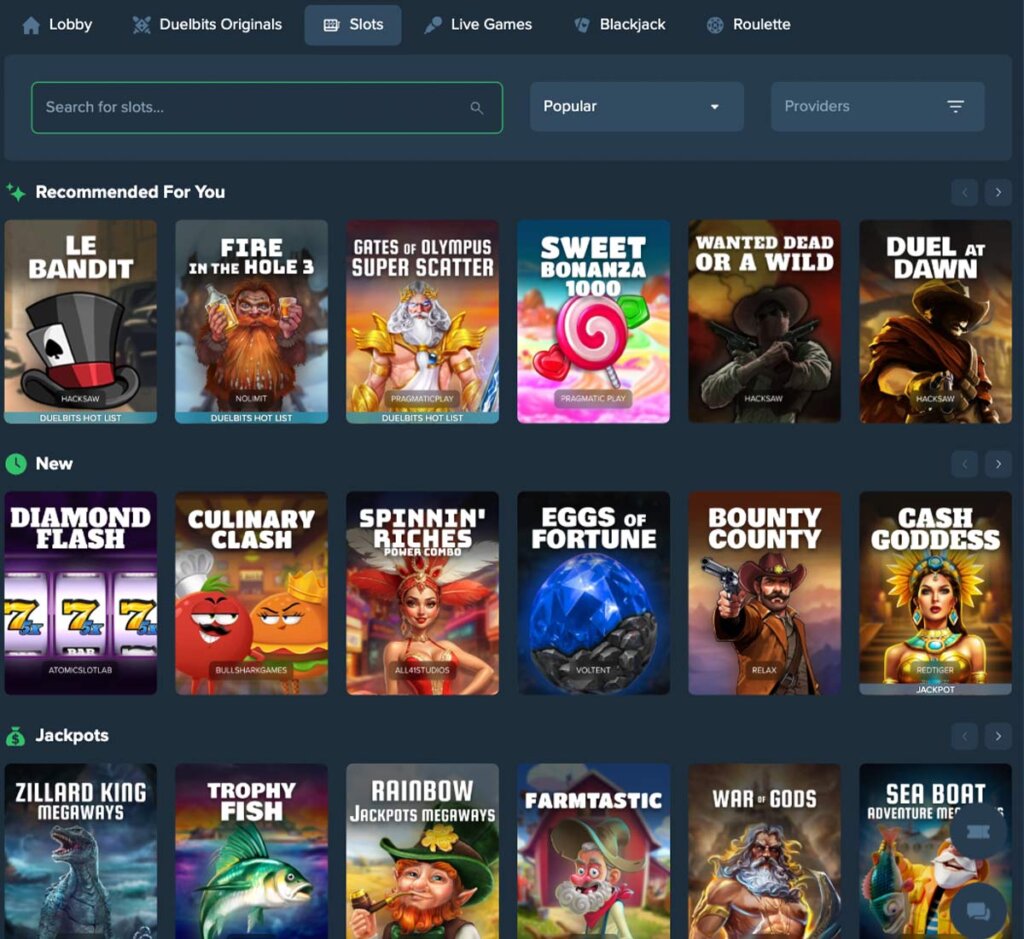The height and width of the screenshot is (939, 1024).
Task: Open the Lobby tab
Action: point(57,25)
